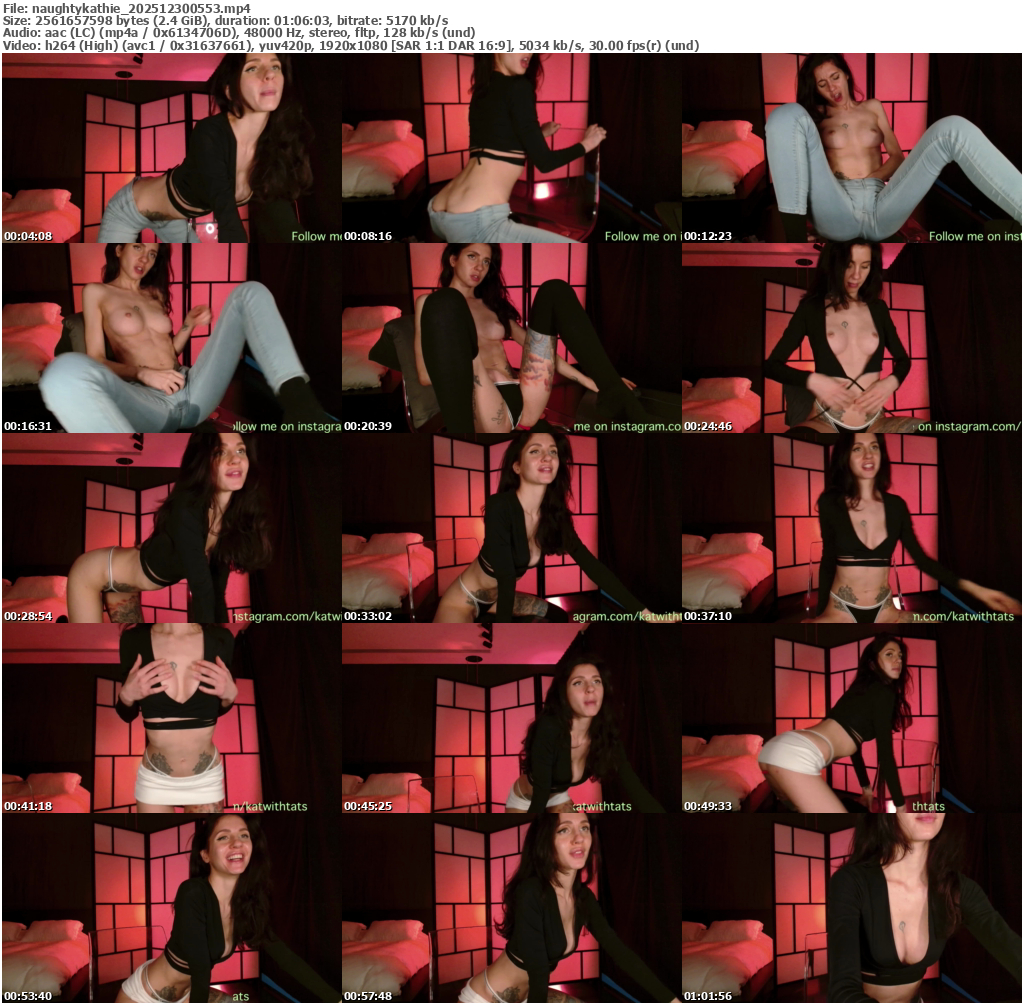Select the thumbnail stamped 00:45:25
The image size is (1024, 1003).
click(511, 718)
